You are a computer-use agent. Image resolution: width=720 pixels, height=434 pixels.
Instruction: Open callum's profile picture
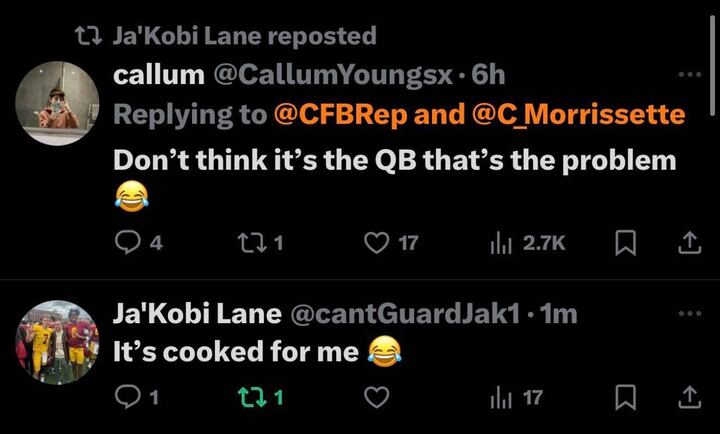59,101
